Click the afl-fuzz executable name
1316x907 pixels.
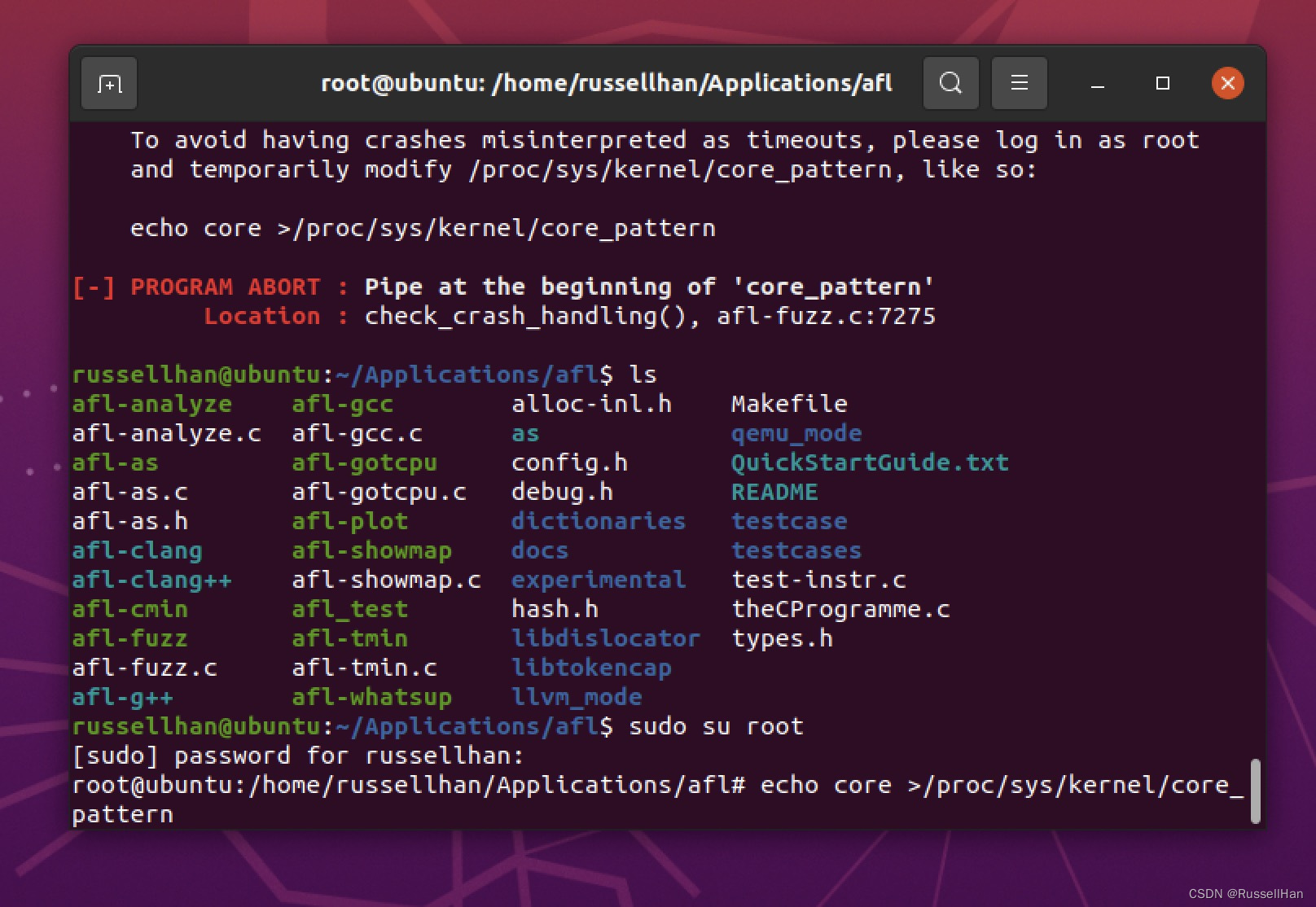[x=130, y=638]
